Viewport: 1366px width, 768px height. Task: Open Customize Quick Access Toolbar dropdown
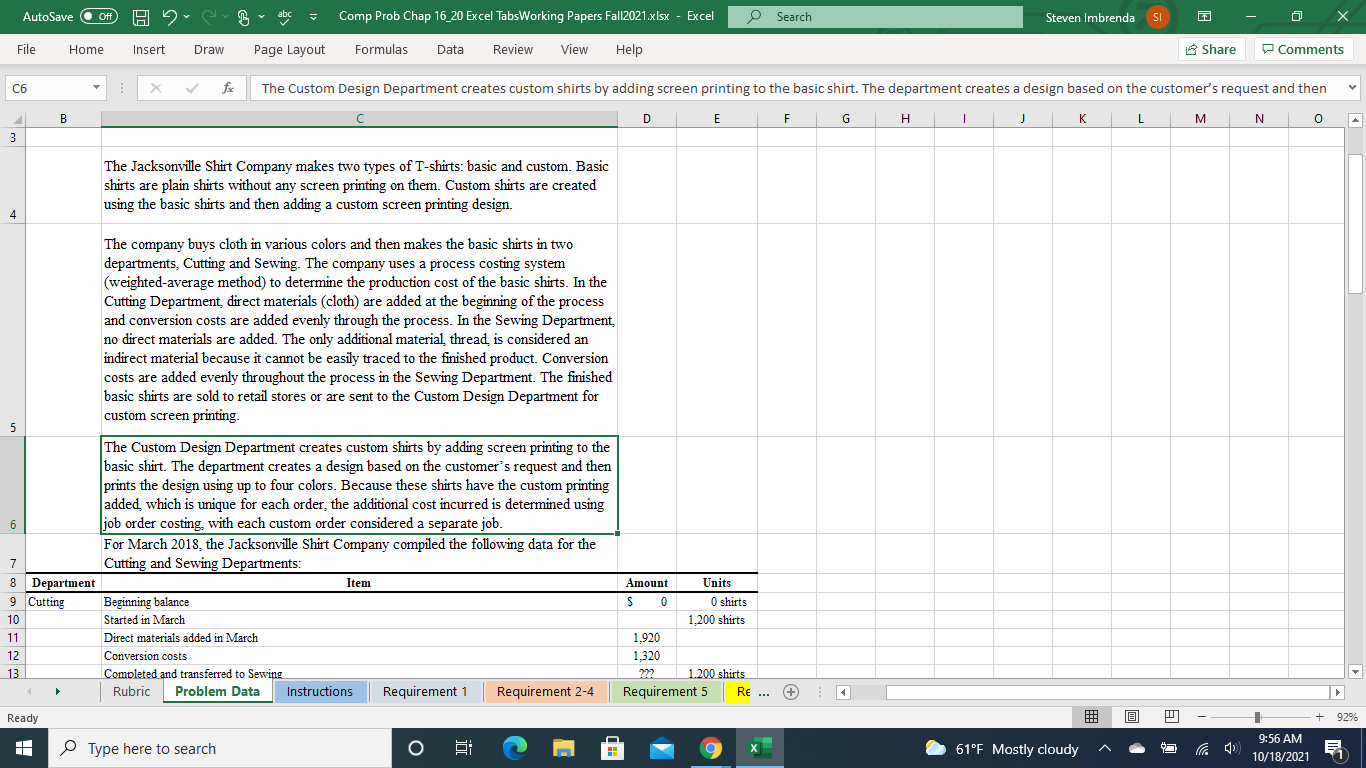(x=313, y=16)
